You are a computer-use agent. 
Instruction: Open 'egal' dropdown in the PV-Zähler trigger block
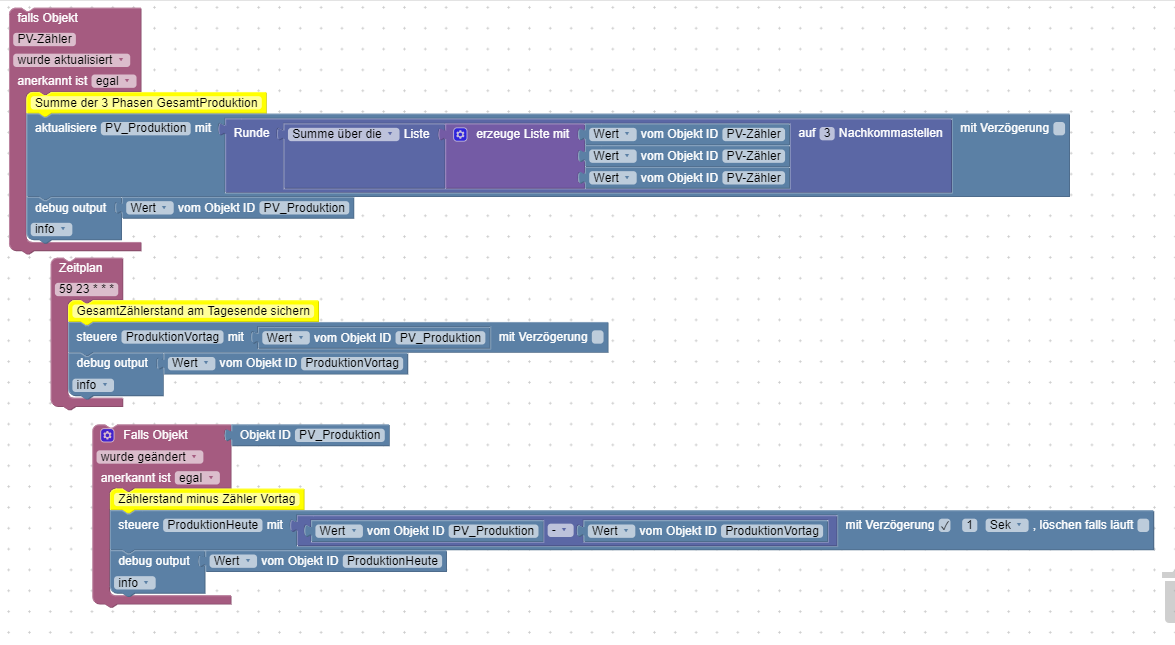(x=113, y=81)
